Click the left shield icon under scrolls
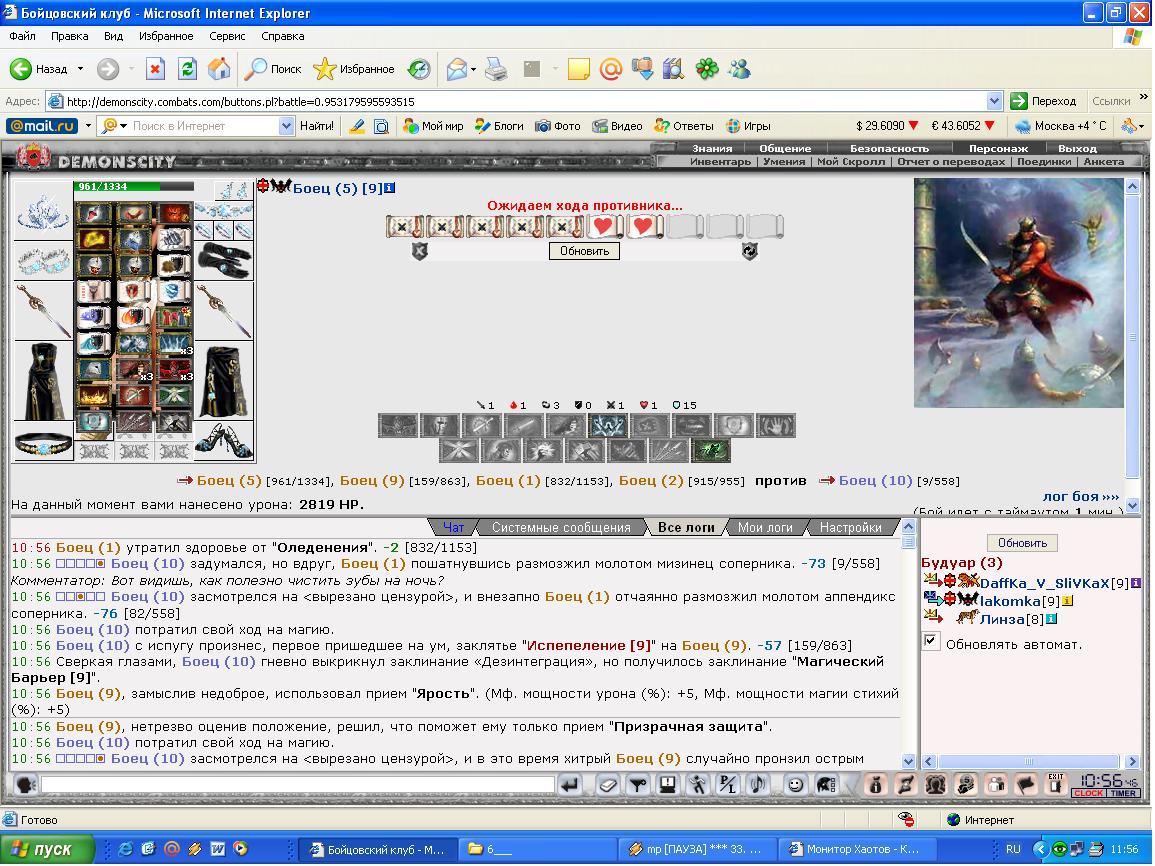The image size is (1155, 866). tap(419, 251)
